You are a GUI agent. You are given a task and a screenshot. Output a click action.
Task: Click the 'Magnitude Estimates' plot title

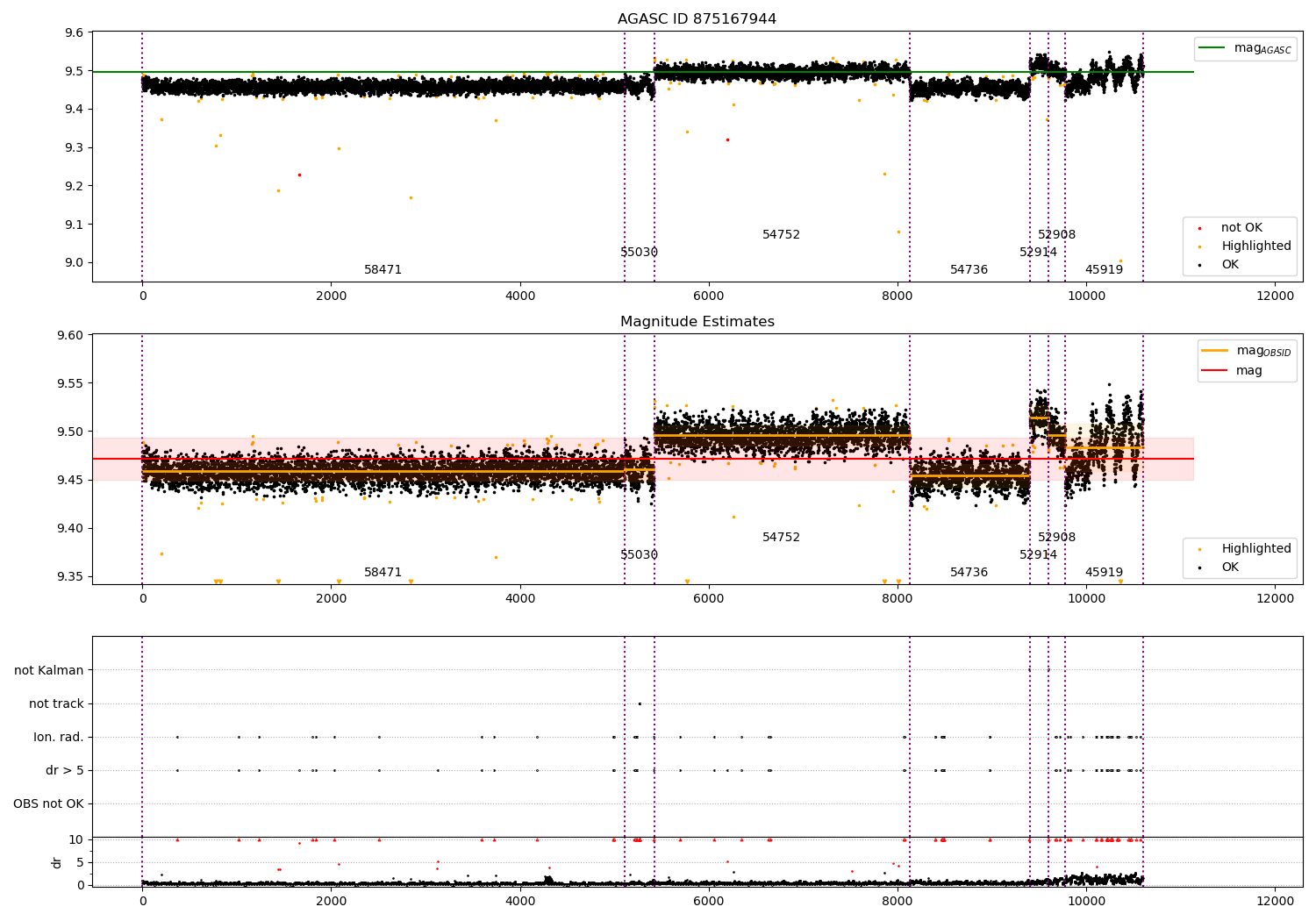pyautogui.click(x=697, y=322)
